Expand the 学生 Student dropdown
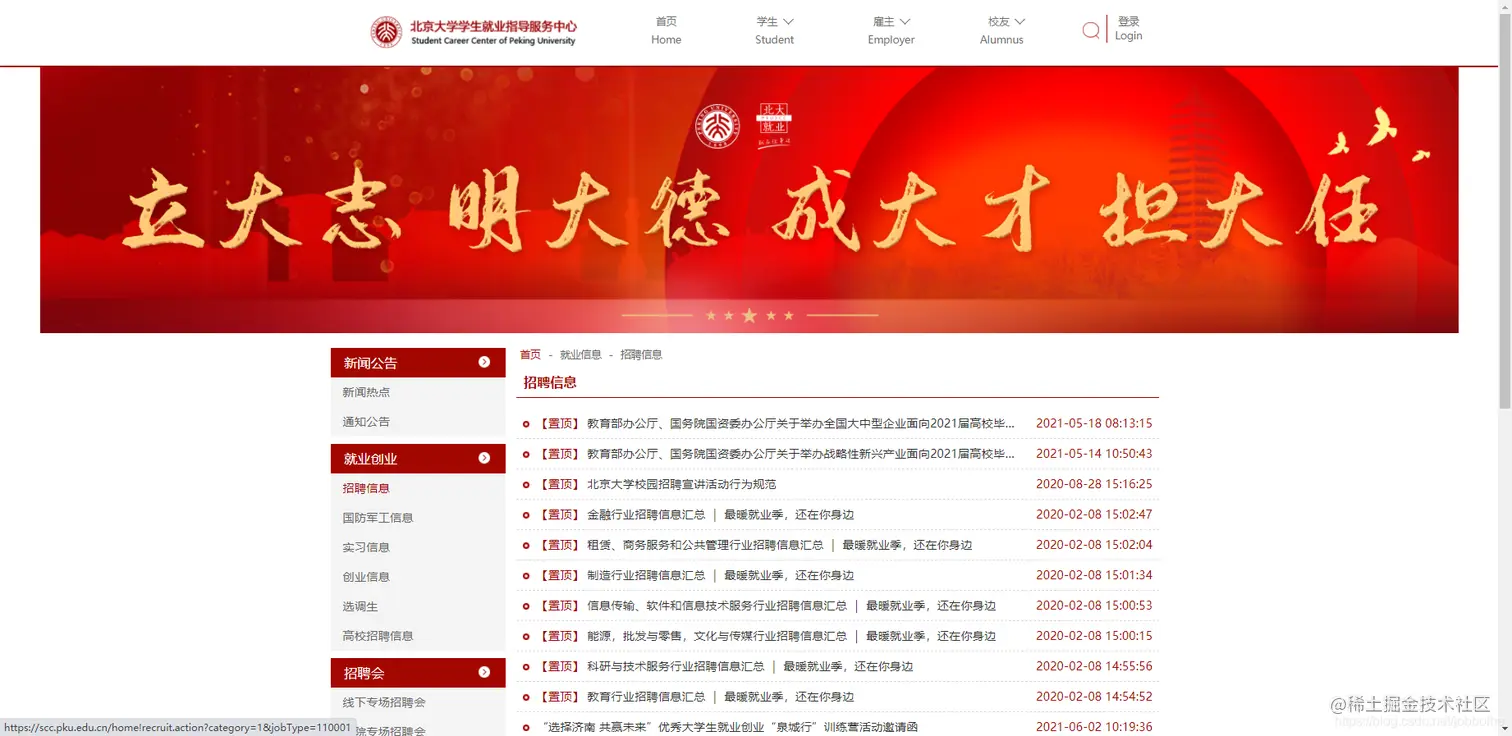The width and height of the screenshot is (1512, 736). coord(774,30)
